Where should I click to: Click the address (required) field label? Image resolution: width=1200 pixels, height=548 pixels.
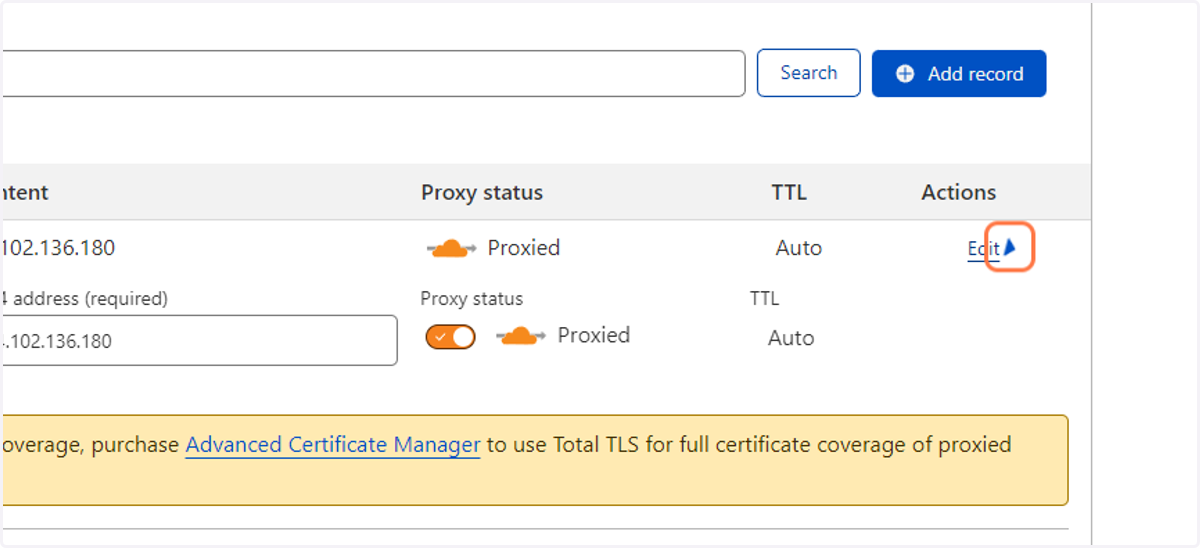84,299
